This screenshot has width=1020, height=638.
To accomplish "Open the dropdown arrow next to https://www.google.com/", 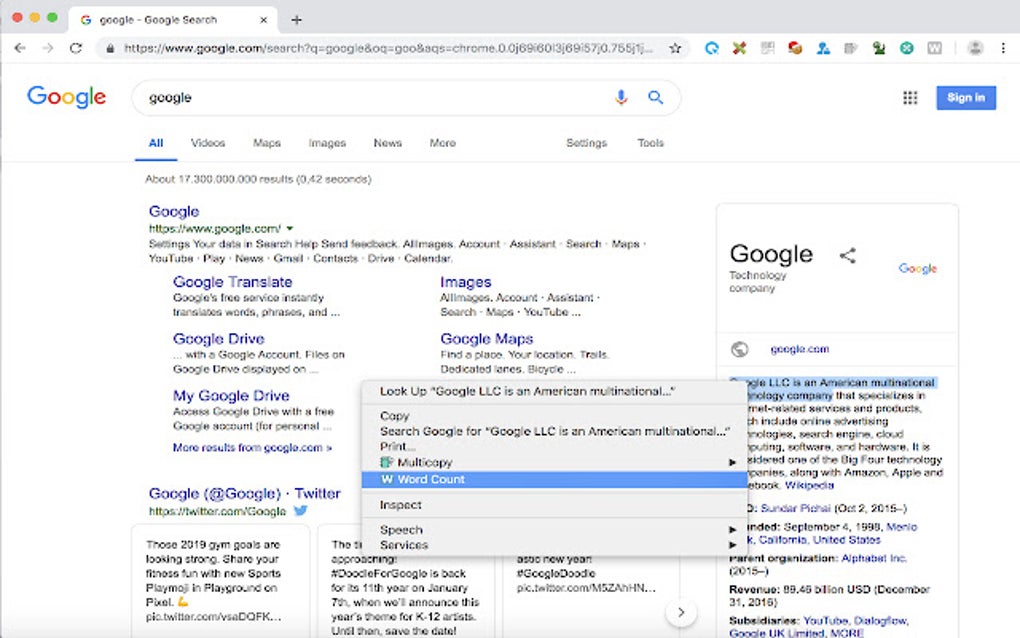I will [290, 228].
